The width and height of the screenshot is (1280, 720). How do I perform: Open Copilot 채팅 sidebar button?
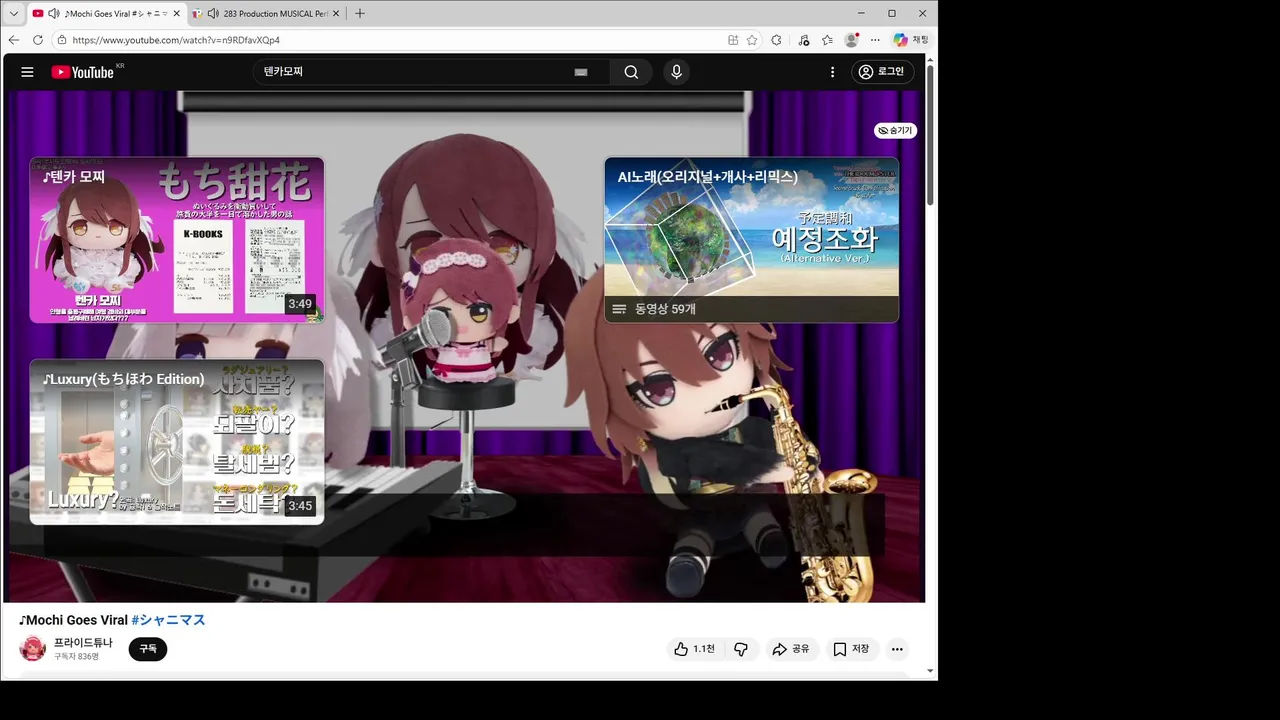(911, 40)
